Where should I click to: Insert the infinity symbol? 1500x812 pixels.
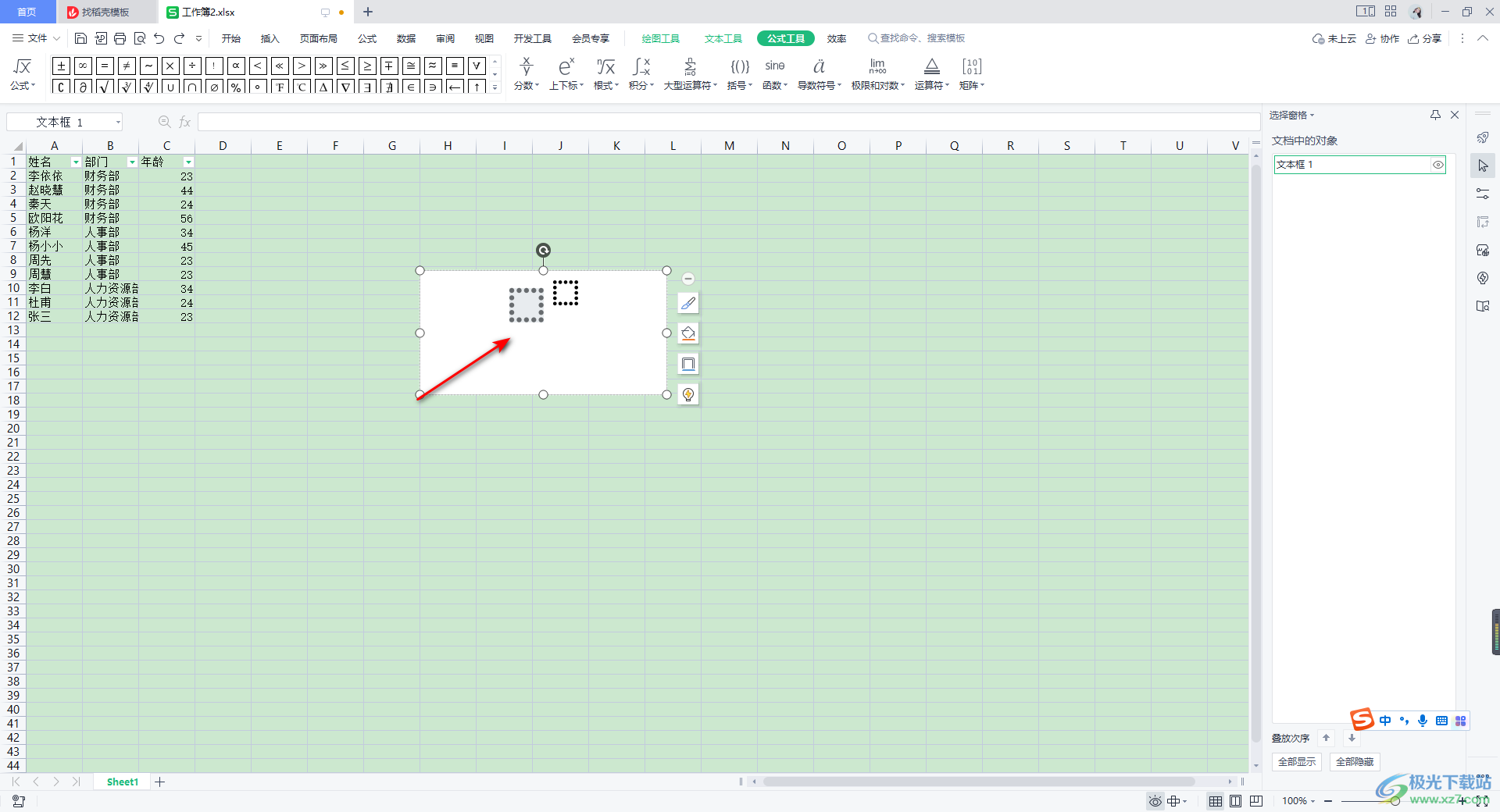click(x=83, y=66)
